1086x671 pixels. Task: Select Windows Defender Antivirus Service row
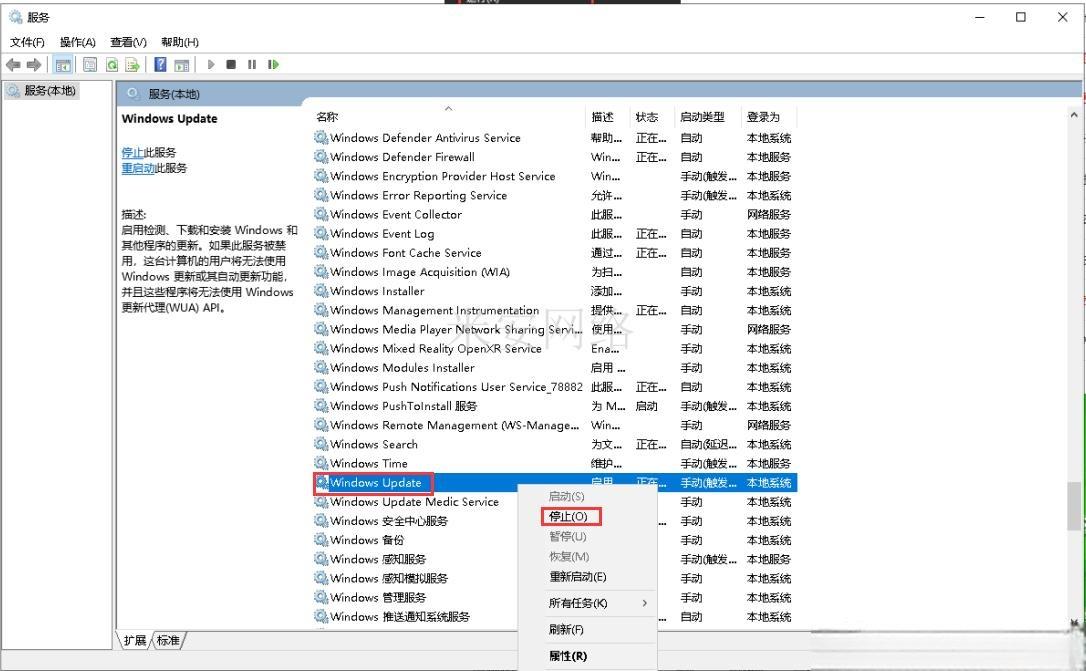pyautogui.click(x=555, y=138)
